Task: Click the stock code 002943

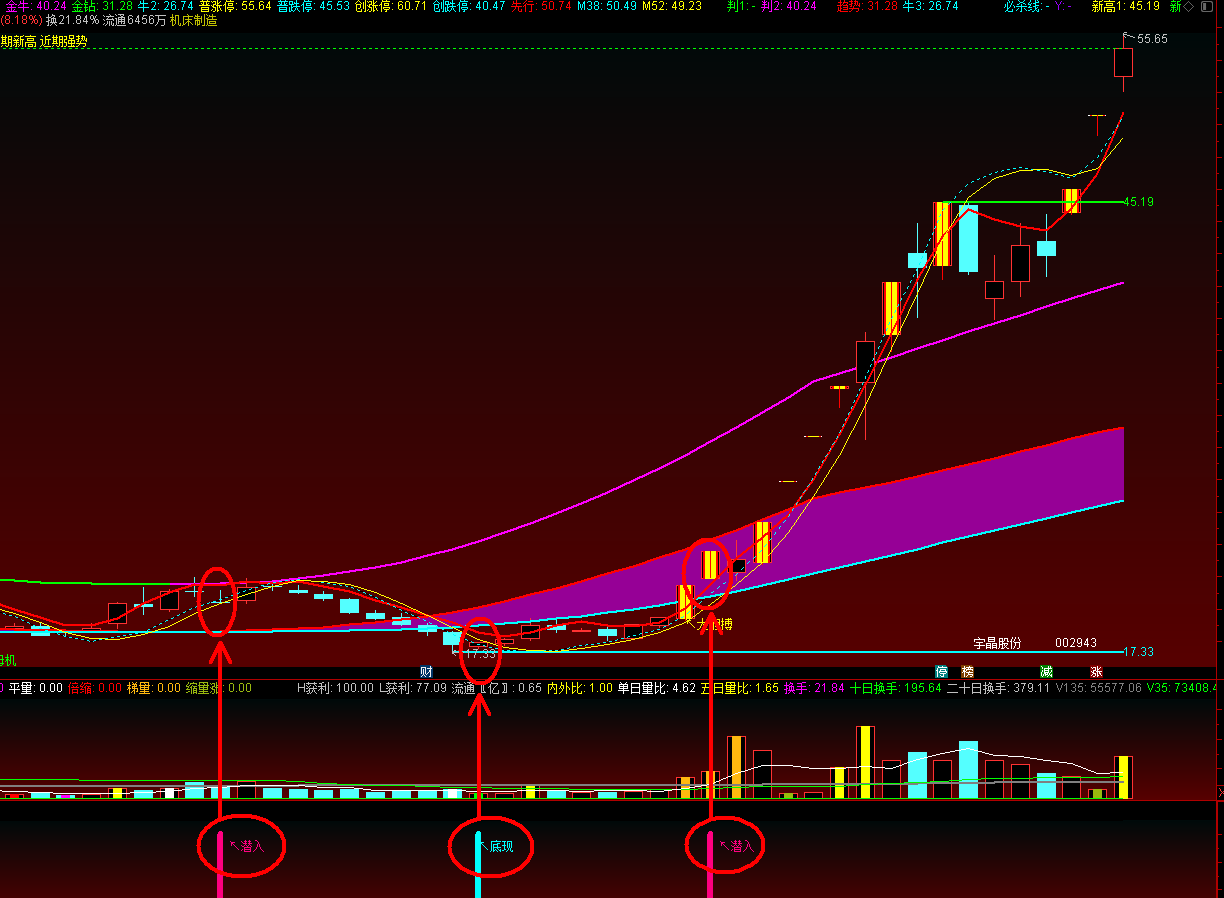Action: tap(1076, 643)
